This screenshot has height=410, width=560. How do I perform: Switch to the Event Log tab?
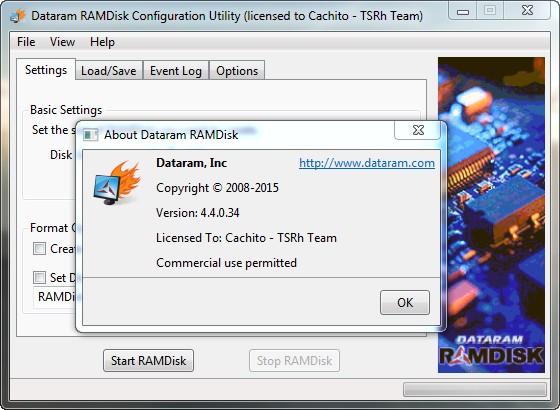(176, 71)
